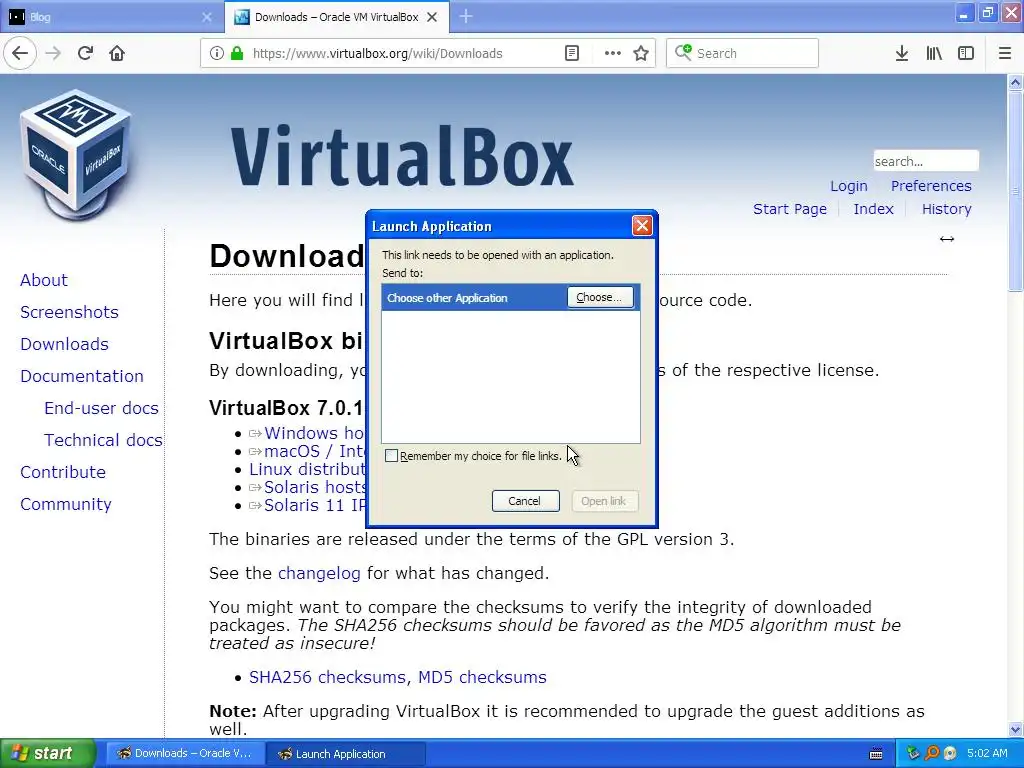Click the first system tray icon
This screenshot has width=1024, height=768.
coord(913,754)
